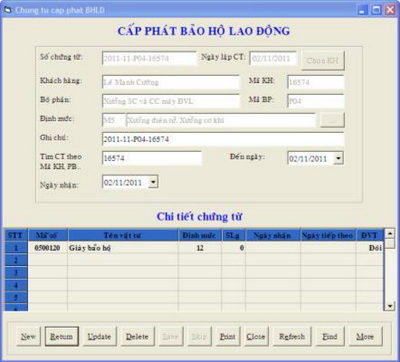Click the Print button

tap(228, 336)
